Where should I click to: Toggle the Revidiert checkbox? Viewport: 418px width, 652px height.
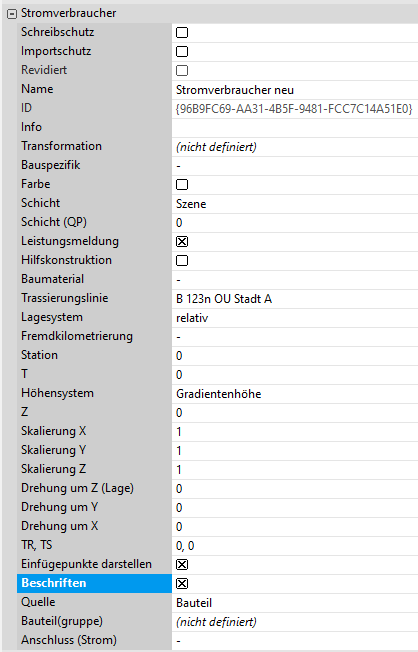pyautogui.click(x=182, y=71)
